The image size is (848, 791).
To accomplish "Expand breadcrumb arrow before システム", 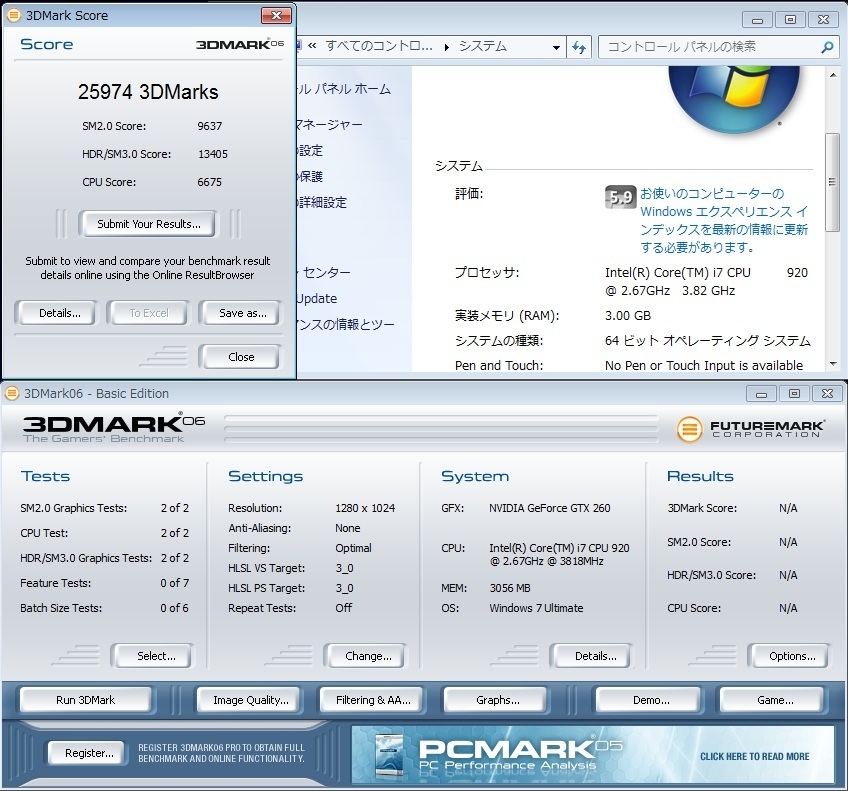I will click(447, 48).
